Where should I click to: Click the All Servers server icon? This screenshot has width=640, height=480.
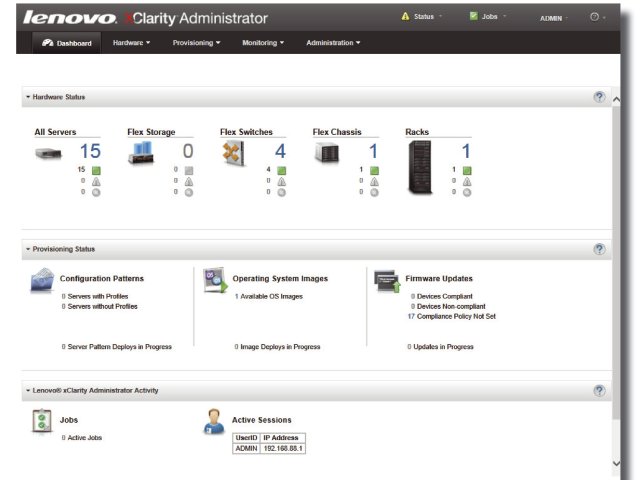click(x=48, y=154)
